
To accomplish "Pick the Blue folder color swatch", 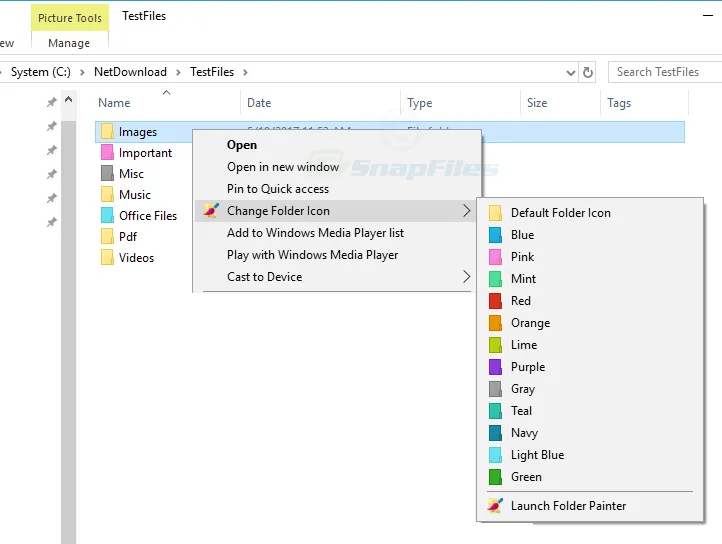I will (495, 235).
